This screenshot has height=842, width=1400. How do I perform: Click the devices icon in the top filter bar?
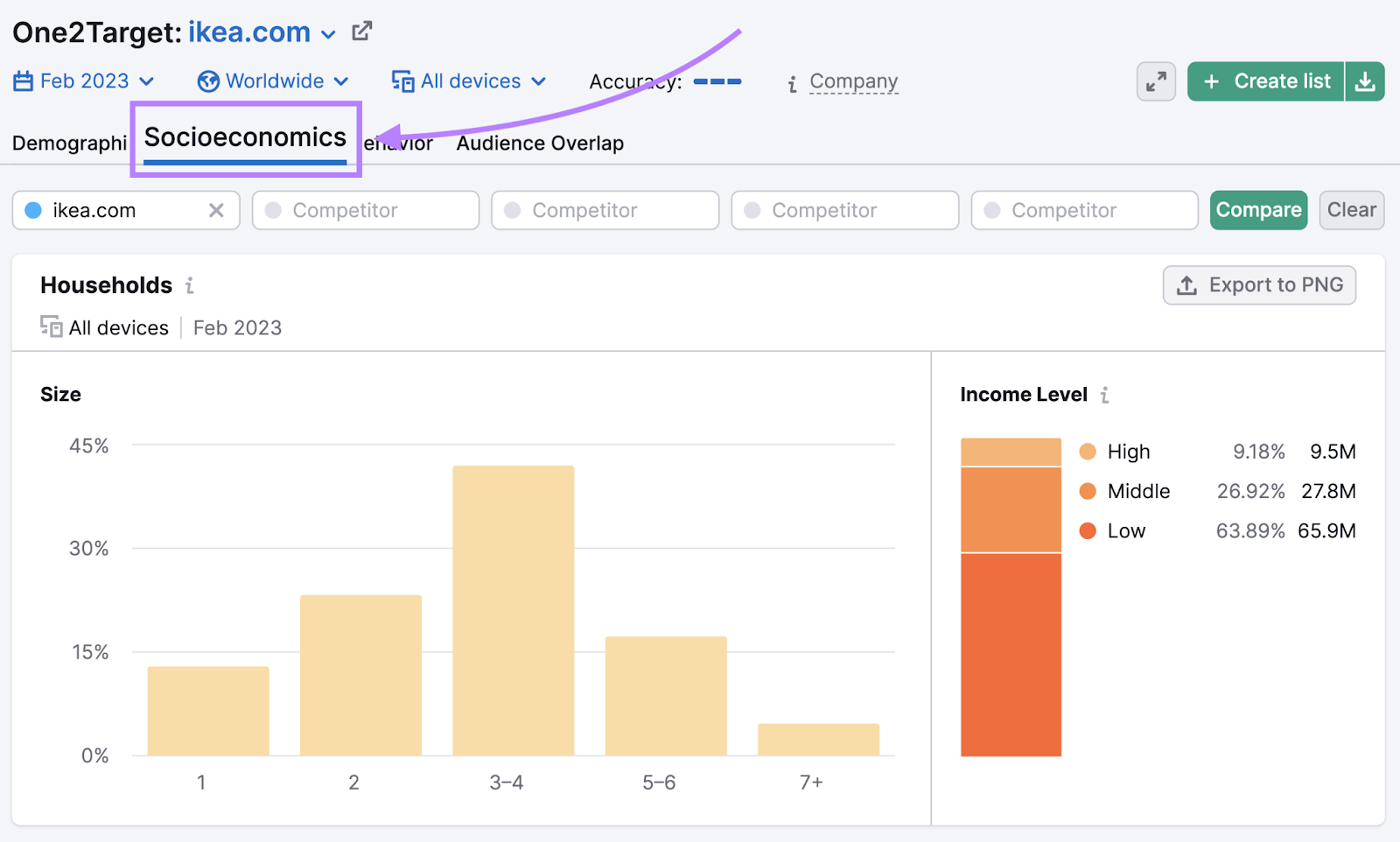coord(402,81)
